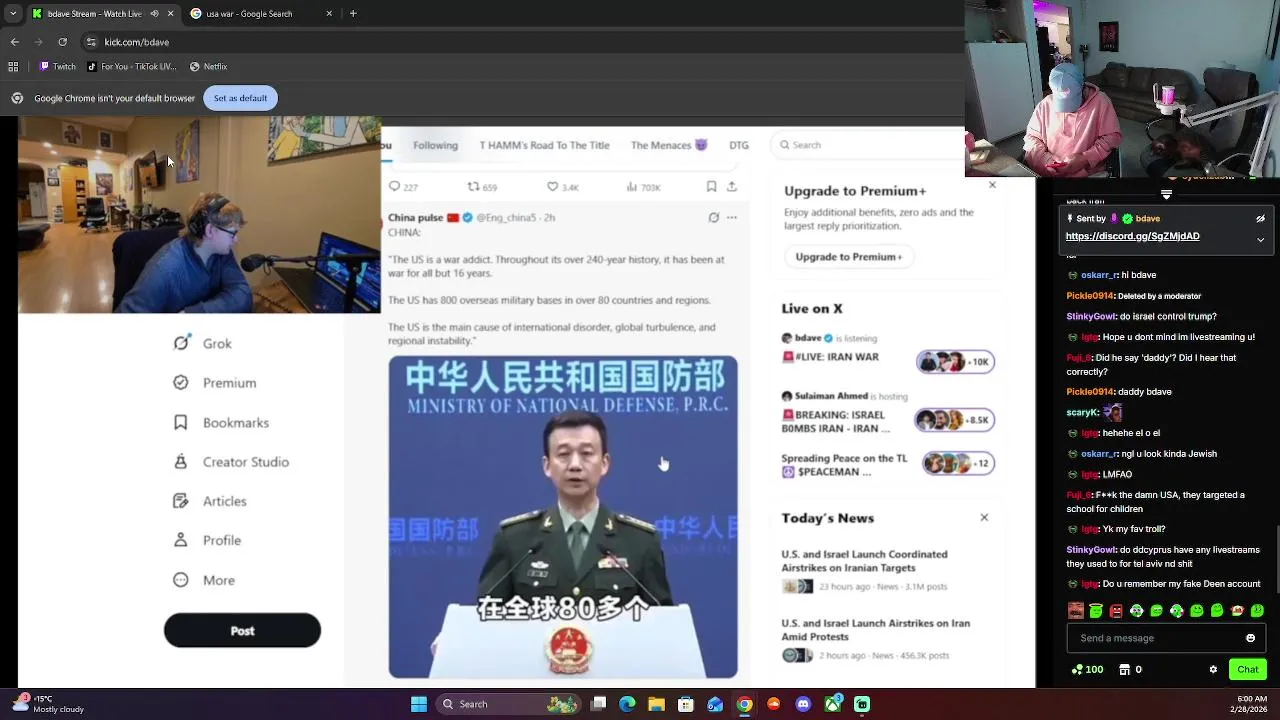
Task: Open Chrome tab search dropdown
Action: coord(13,14)
